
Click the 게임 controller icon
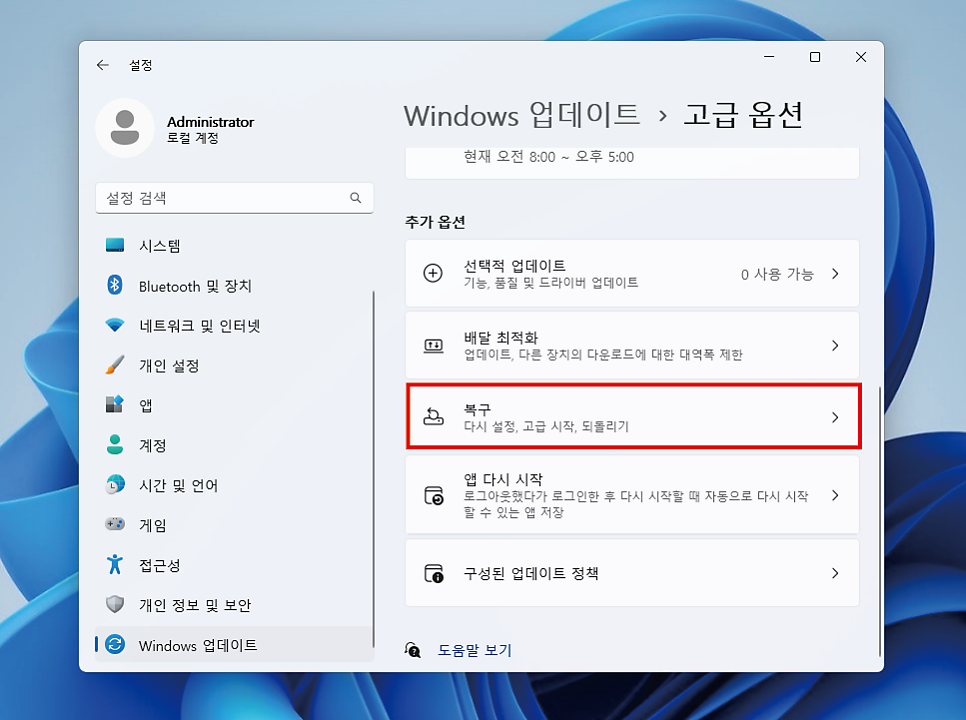[115, 524]
